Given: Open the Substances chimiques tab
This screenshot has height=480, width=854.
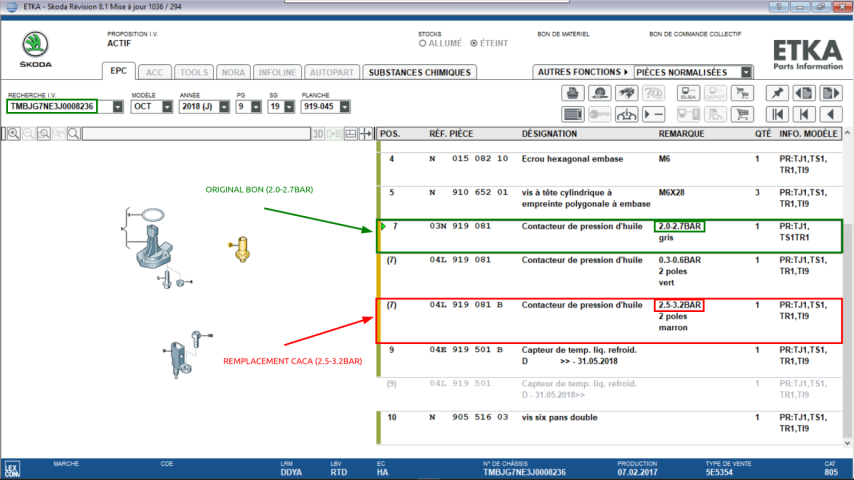Looking at the screenshot, I should coord(419,72).
